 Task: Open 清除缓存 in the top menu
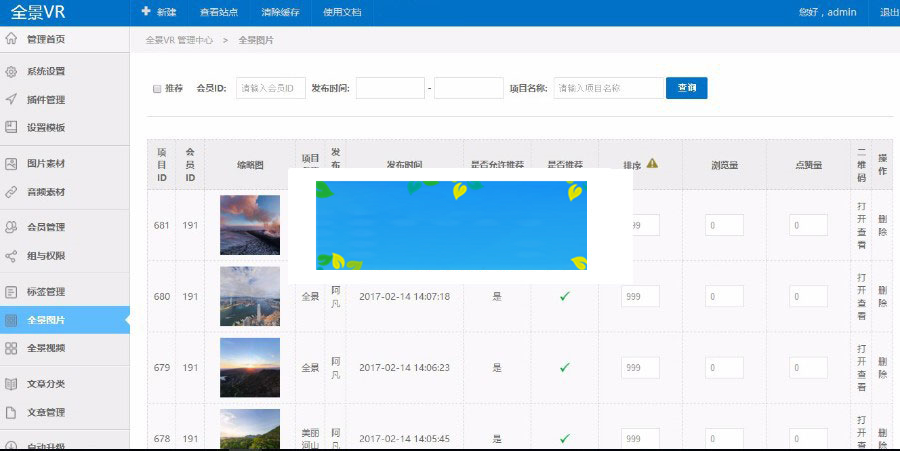(x=280, y=12)
